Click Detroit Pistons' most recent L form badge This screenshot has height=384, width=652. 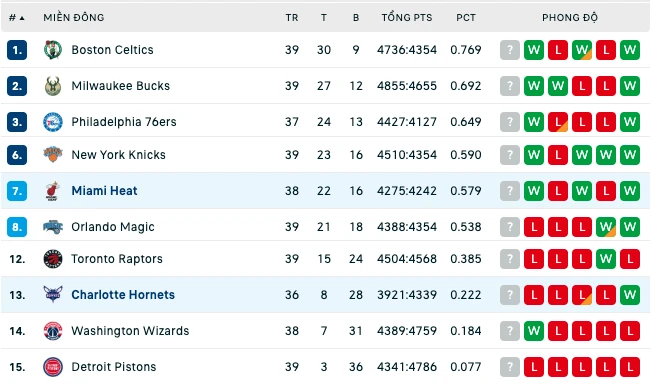click(x=533, y=367)
